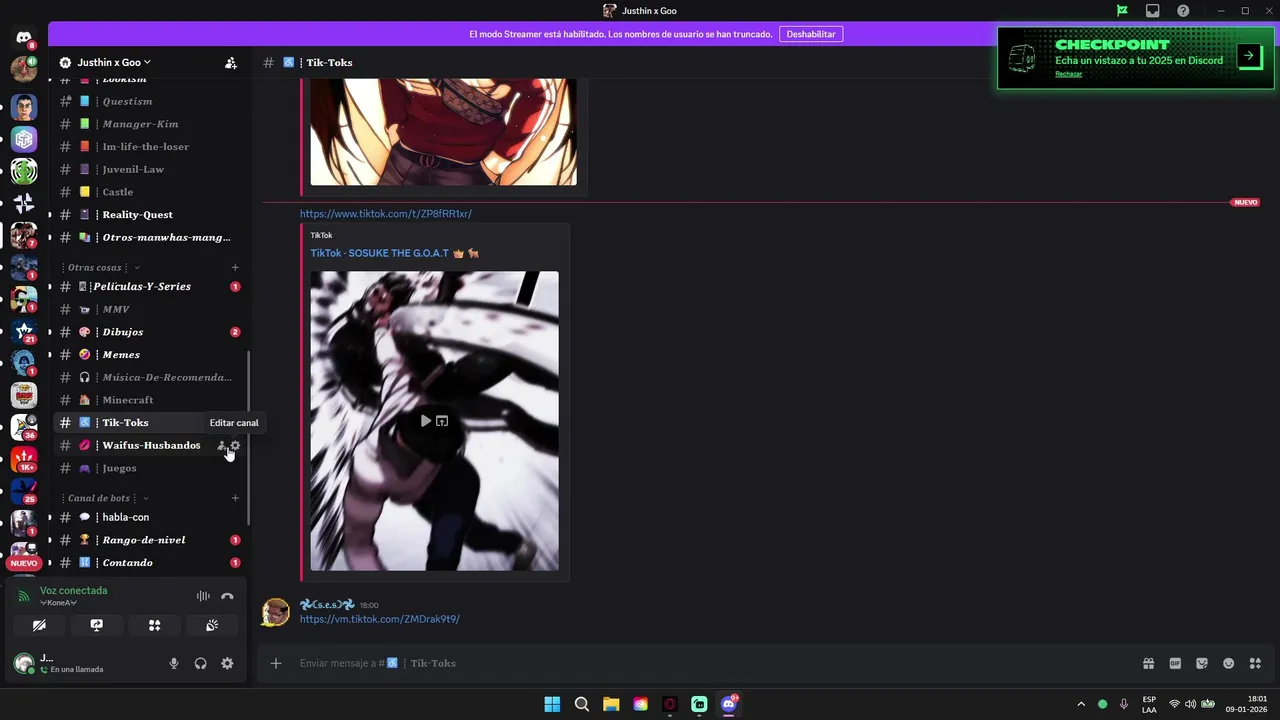Open the red-jacket artwork image at top

pyautogui.click(x=443, y=132)
